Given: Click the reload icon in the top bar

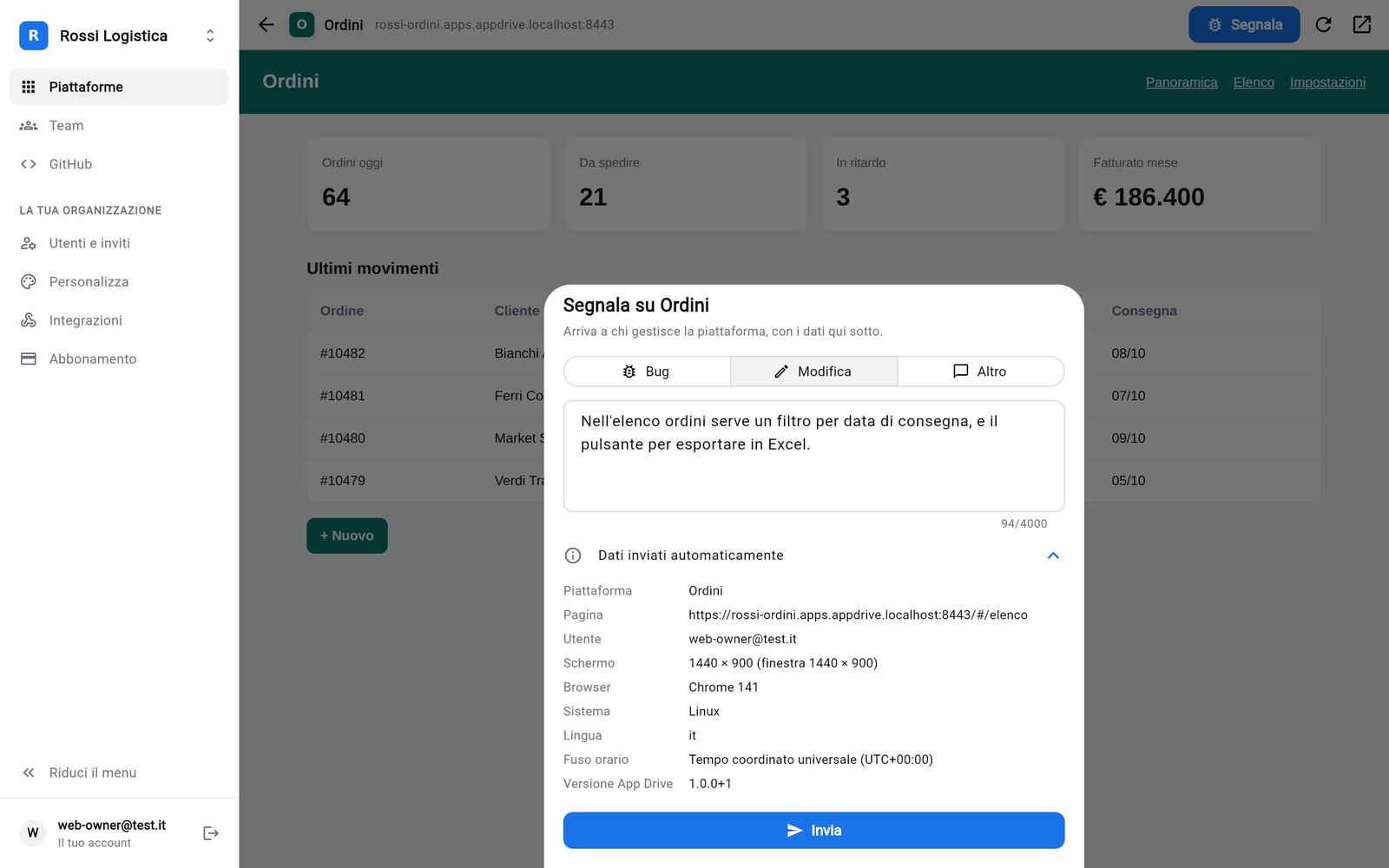Looking at the screenshot, I should pyautogui.click(x=1323, y=24).
